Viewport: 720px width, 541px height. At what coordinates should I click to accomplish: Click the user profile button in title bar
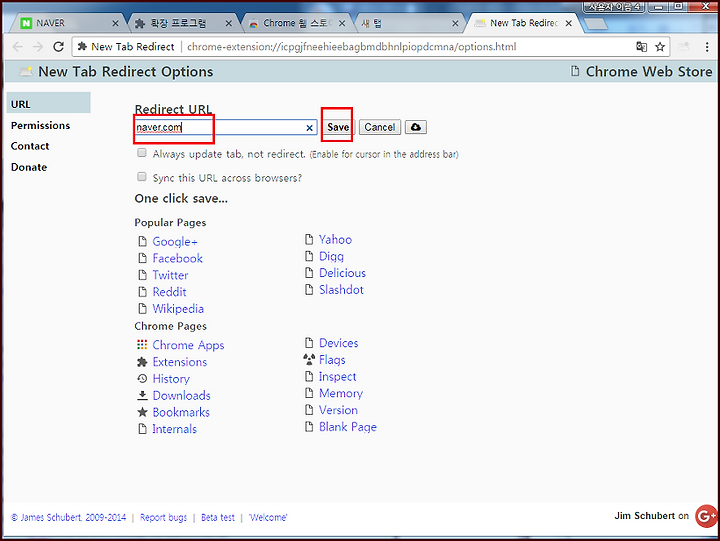(x=613, y=6)
